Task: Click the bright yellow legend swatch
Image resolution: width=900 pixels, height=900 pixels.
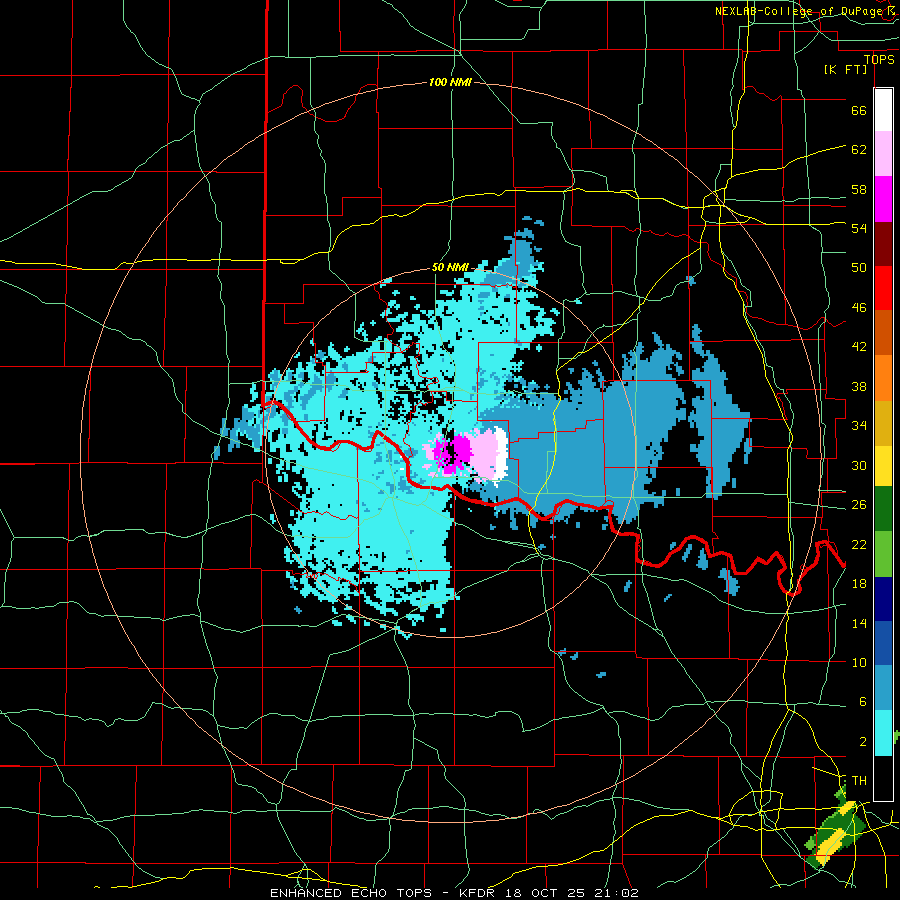Action: point(883,465)
